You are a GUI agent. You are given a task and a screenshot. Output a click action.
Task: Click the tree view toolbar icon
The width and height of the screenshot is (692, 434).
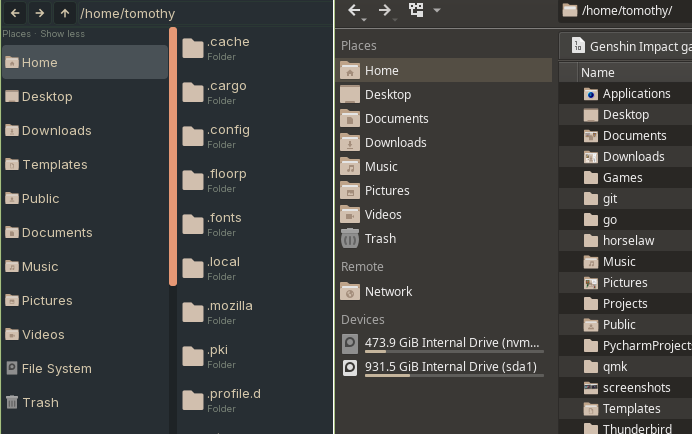click(x=416, y=10)
